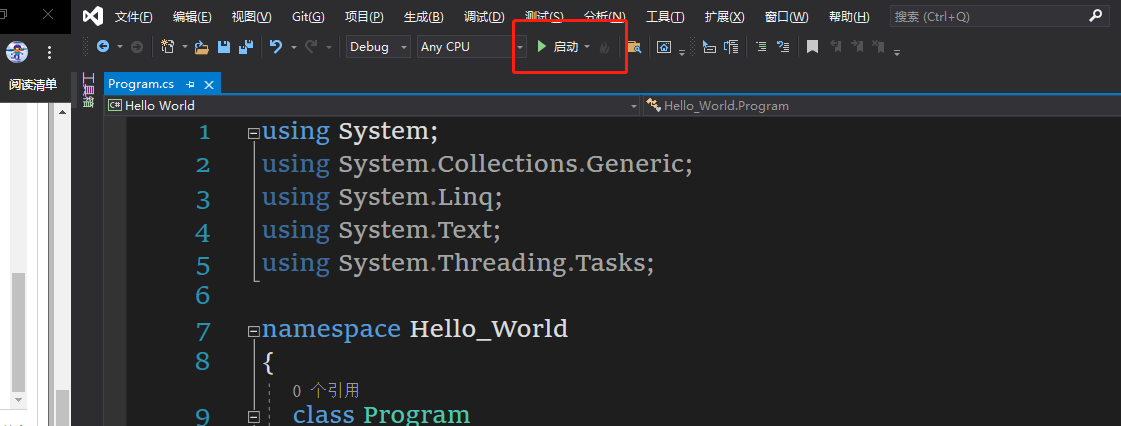
Task: Click the Hot Reload flame icon
Action: (605, 47)
